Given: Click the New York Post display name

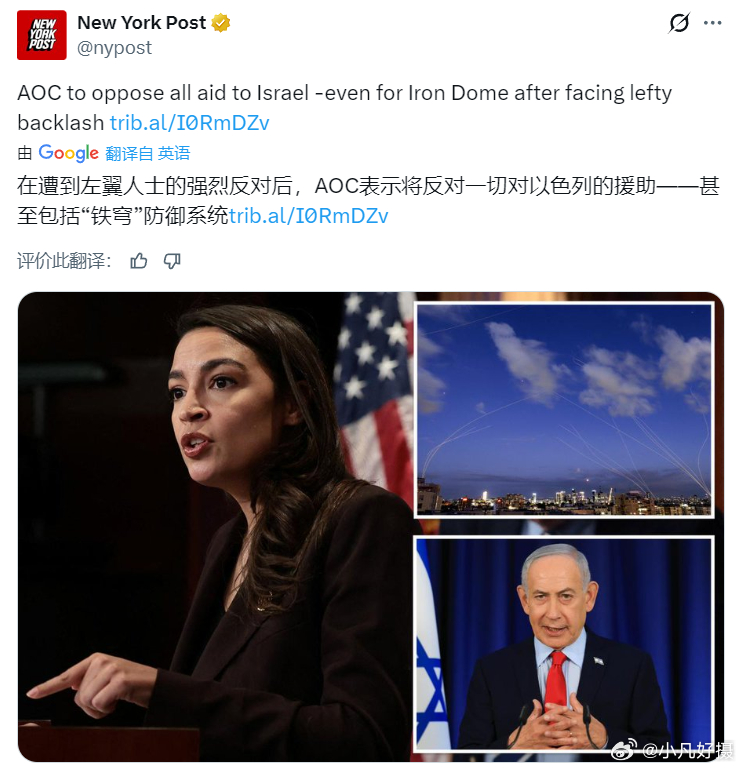Looking at the screenshot, I should [142, 23].
